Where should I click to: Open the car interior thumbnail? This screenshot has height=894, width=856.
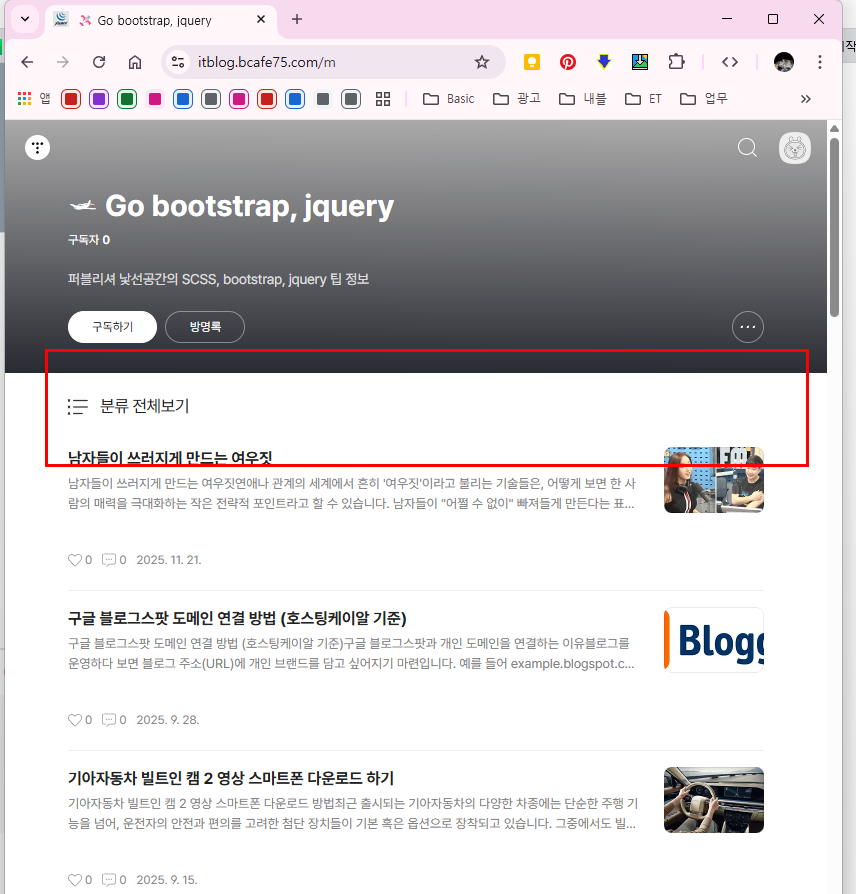(x=713, y=800)
